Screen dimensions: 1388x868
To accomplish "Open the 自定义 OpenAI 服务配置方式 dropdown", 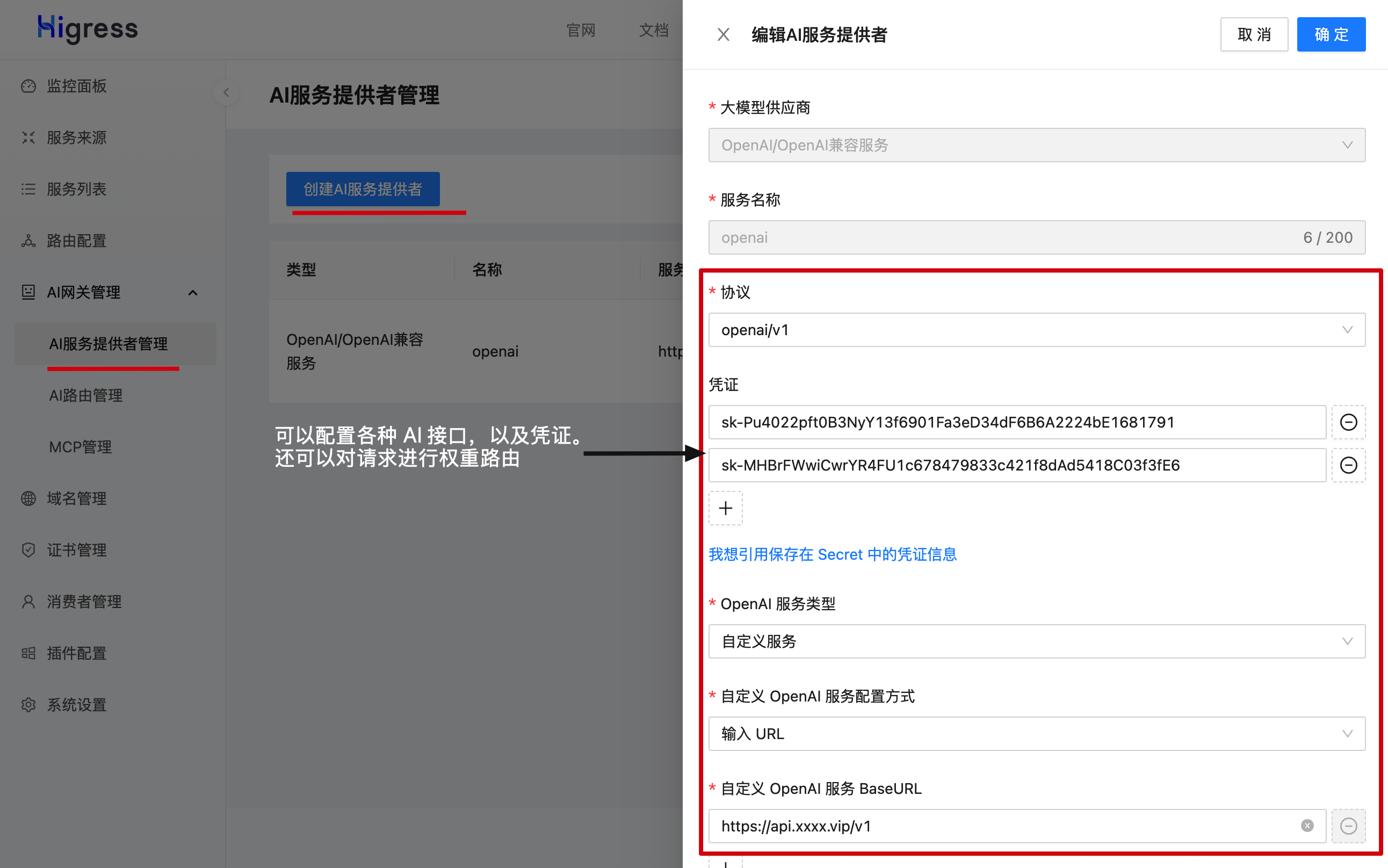I will click(1036, 734).
